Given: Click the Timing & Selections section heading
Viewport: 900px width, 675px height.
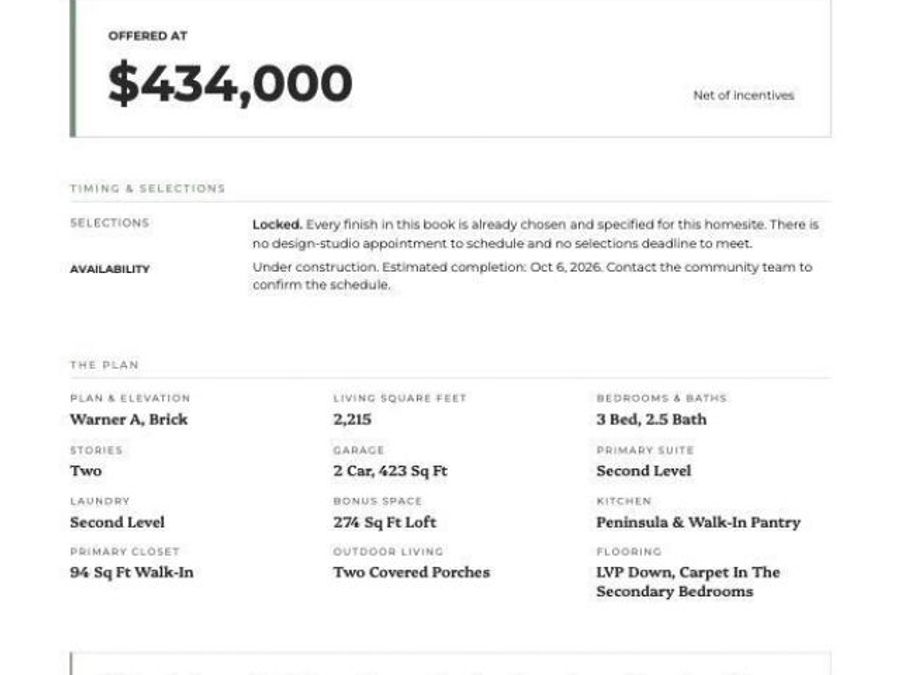Looking at the screenshot, I should [148, 188].
